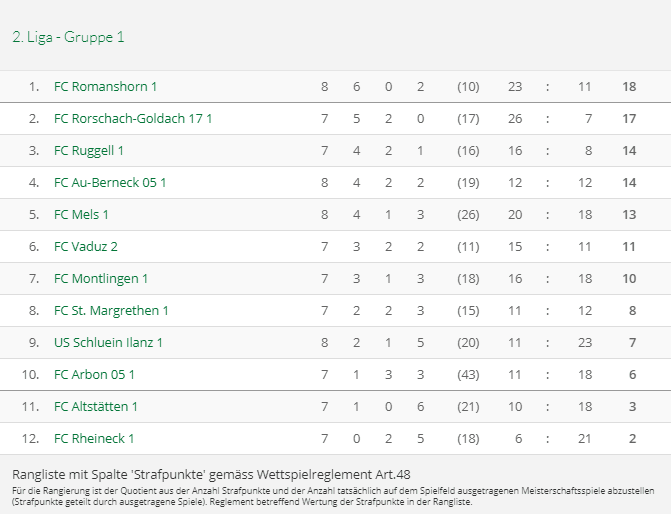
Task: Open FC Vaduz 2 team details
Action: [86, 247]
